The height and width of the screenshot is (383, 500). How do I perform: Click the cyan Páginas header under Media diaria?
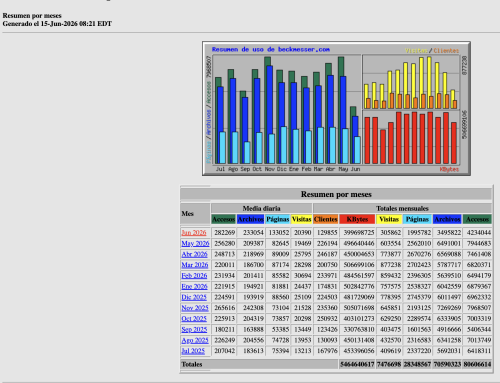(278, 219)
